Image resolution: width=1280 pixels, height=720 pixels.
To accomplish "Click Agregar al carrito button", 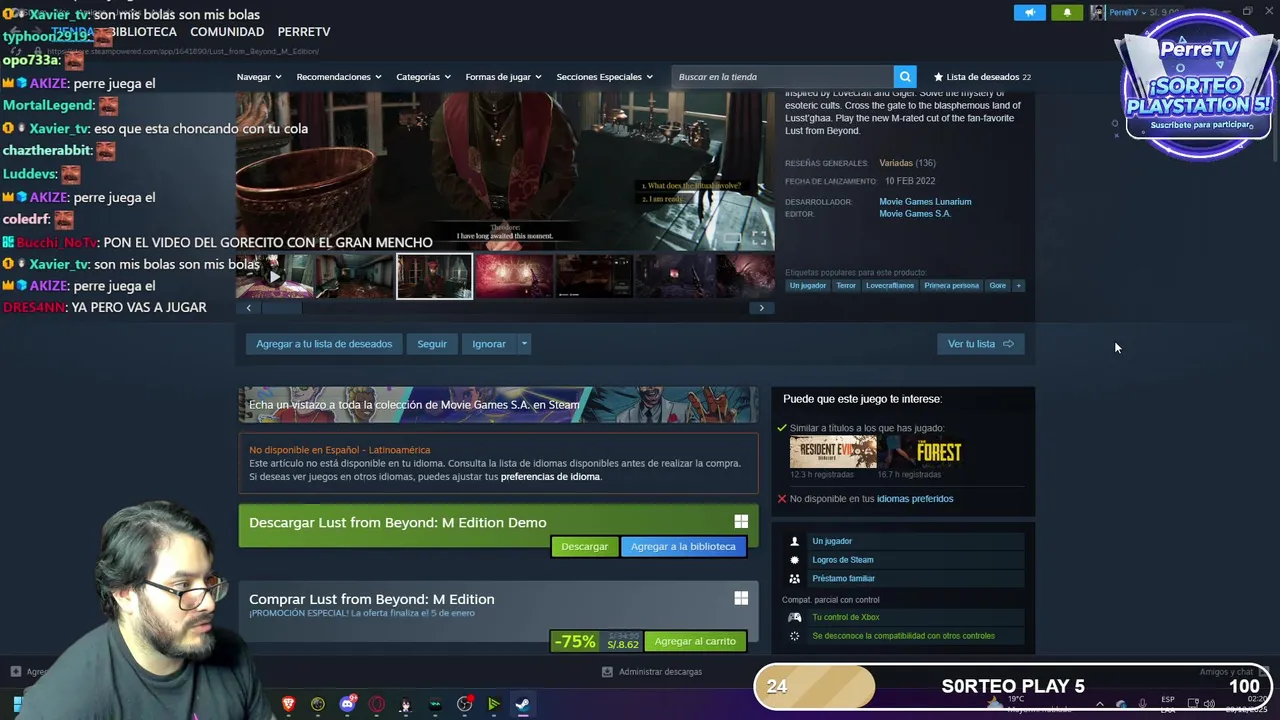I will pos(695,641).
